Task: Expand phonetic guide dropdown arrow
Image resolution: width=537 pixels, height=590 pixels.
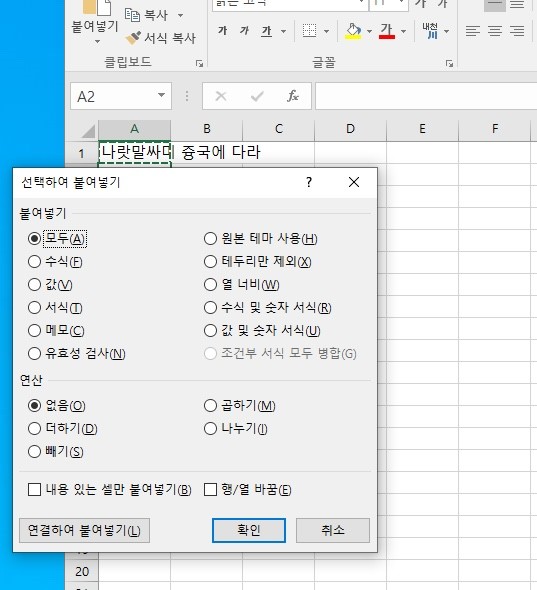Action: 446,31
